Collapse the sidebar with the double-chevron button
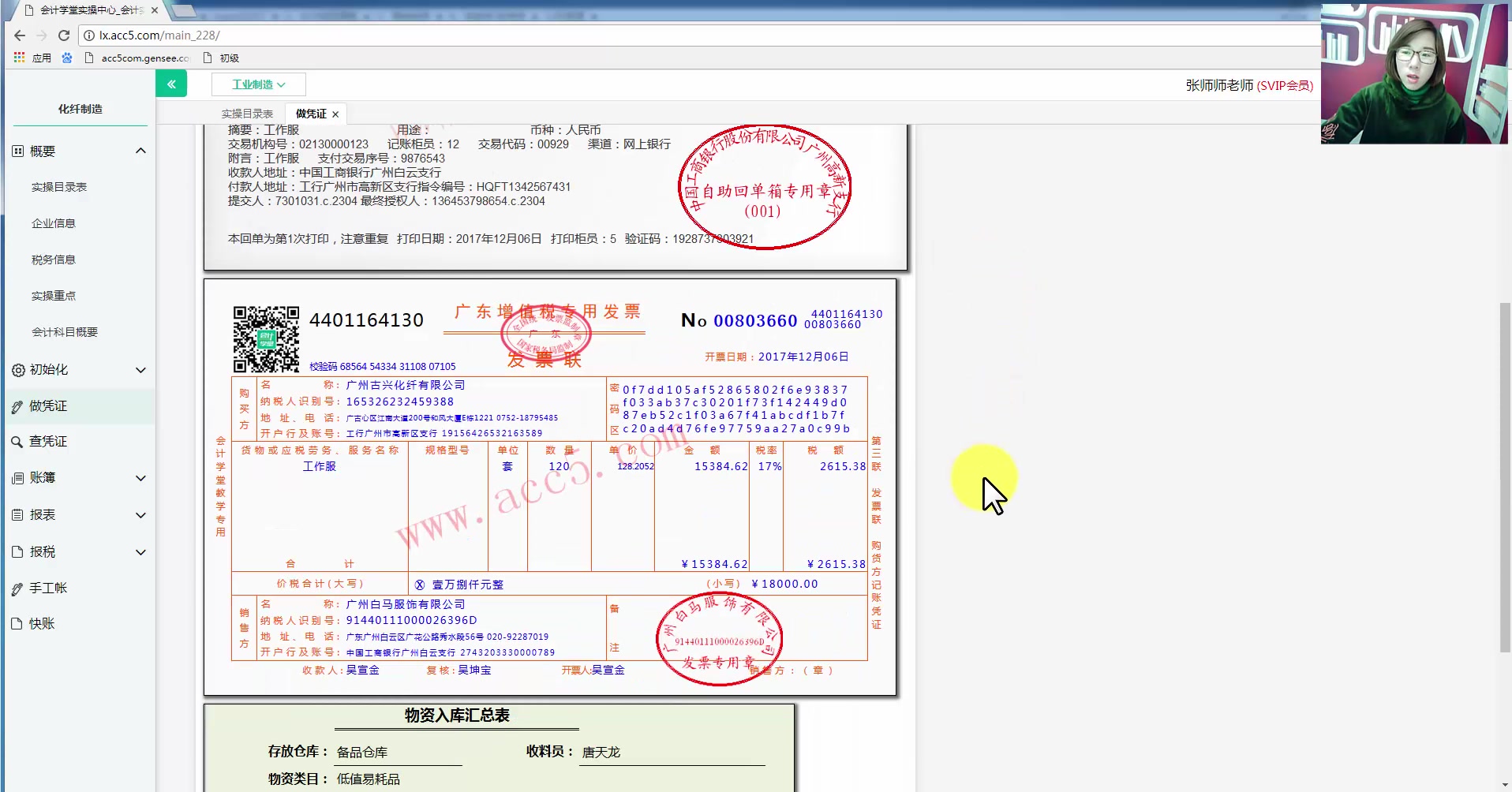The image size is (1512, 792). click(171, 83)
